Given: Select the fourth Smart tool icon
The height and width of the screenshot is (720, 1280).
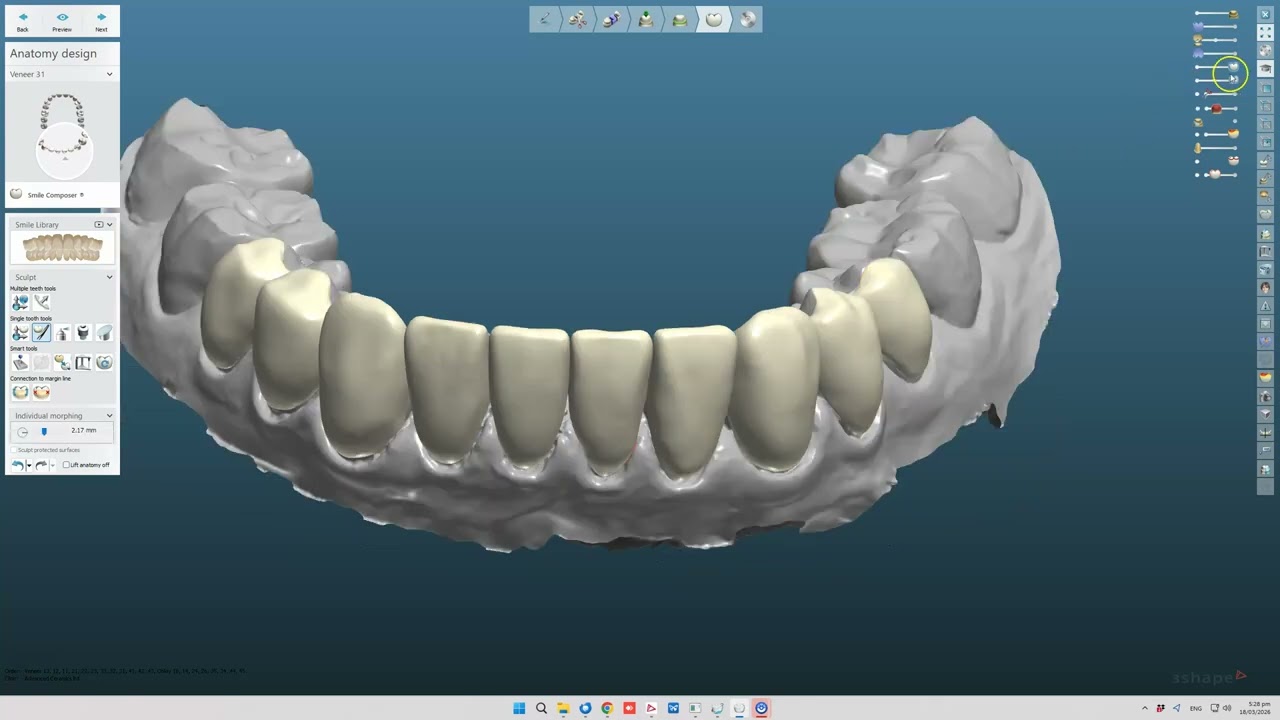Looking at the screenshot, I should click(83, 363).
